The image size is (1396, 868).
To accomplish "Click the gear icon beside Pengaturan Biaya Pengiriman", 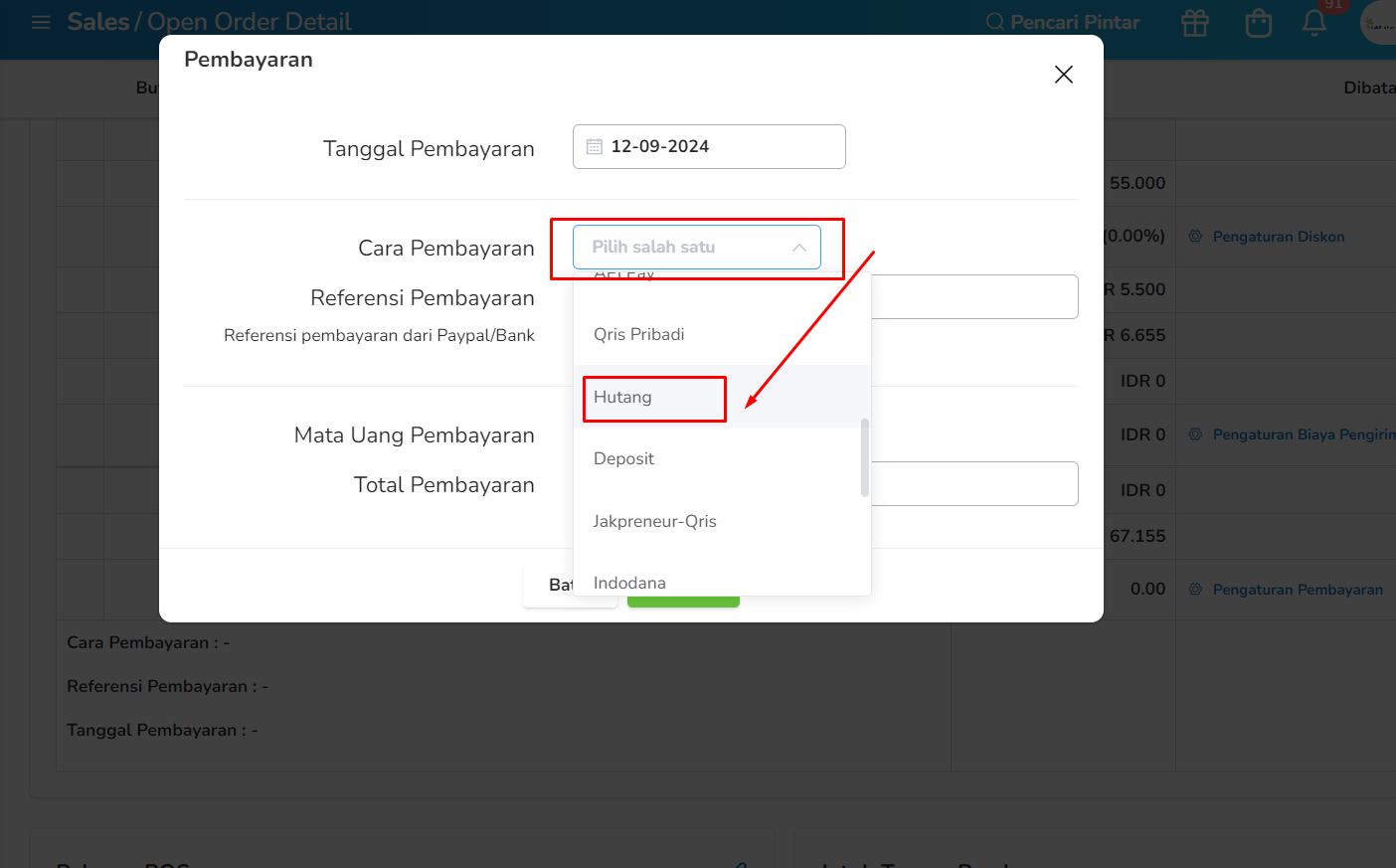I will click(1195, 434).
